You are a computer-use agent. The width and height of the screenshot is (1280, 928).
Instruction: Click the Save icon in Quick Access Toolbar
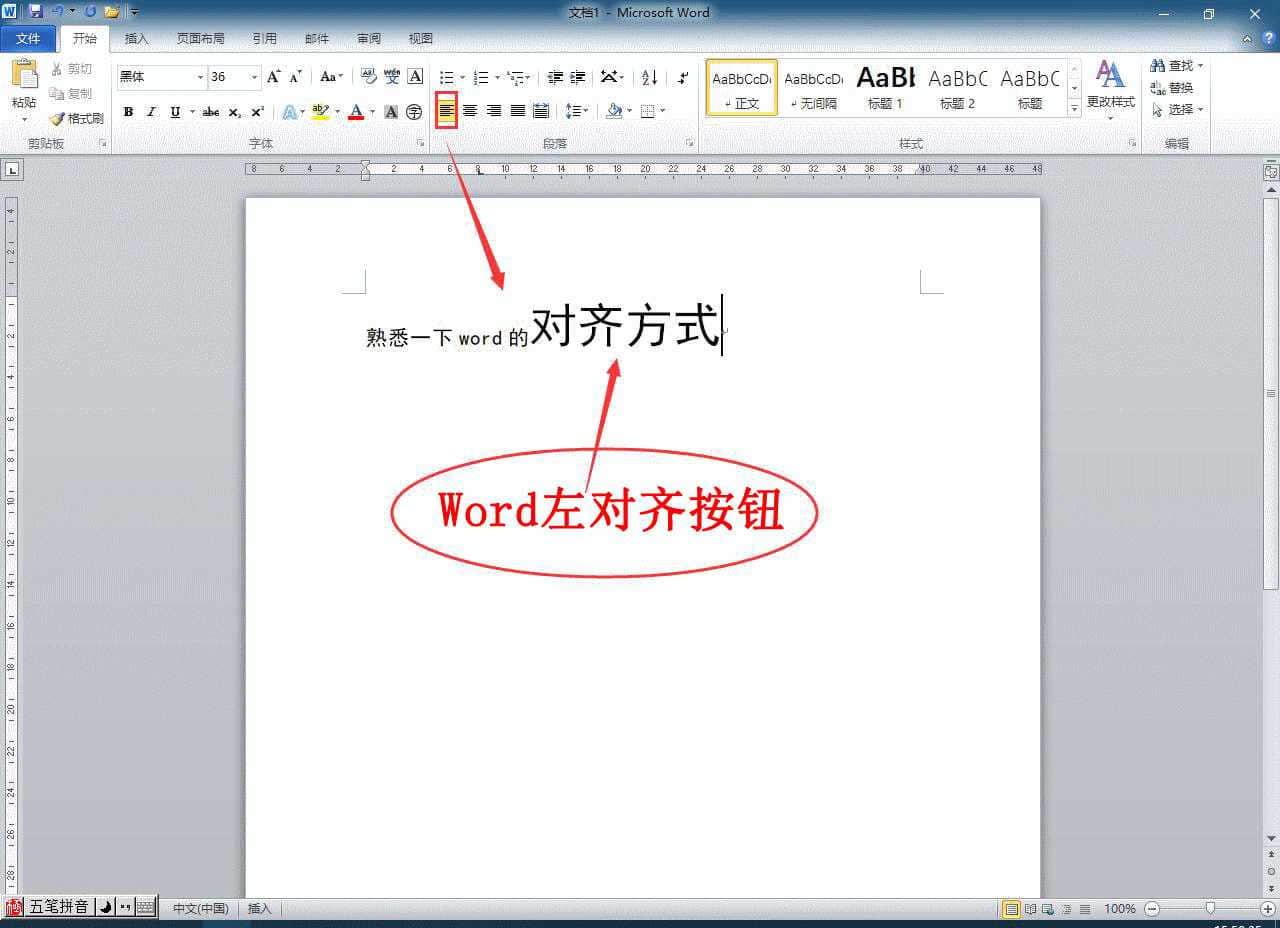pyautogui.click(x=36, y=12)
